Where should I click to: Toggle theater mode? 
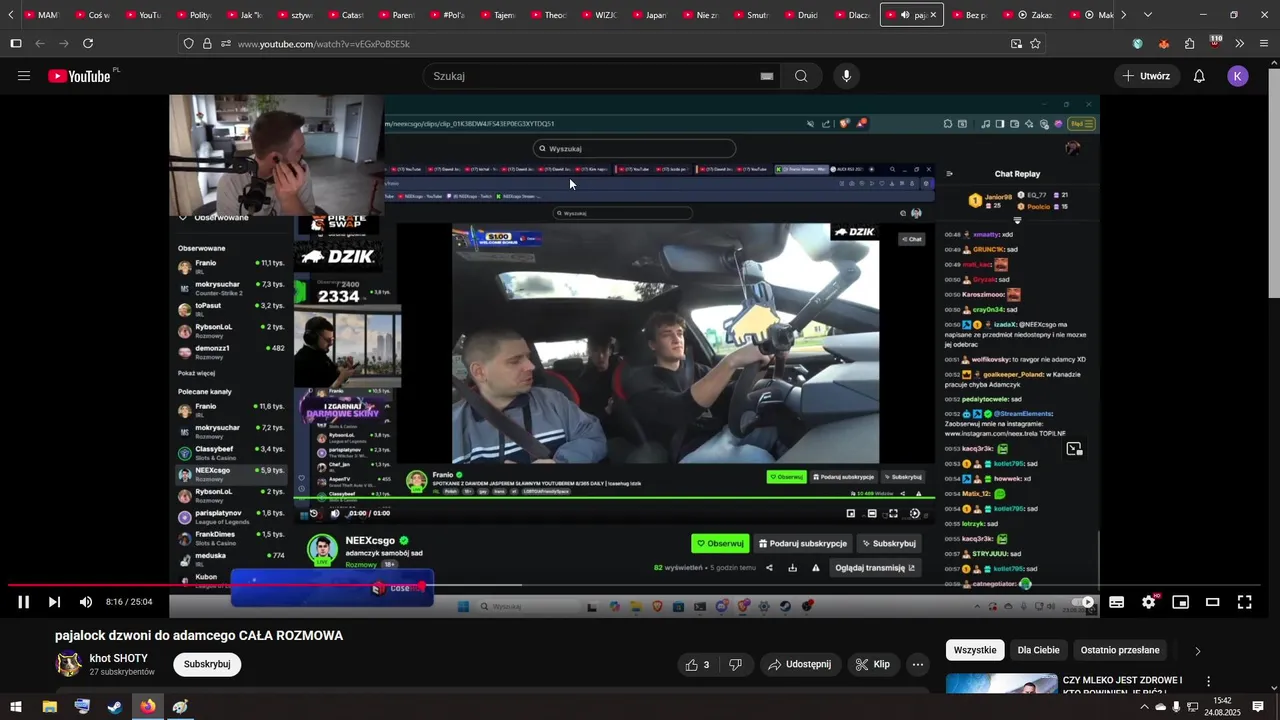tap(1213, 602)
